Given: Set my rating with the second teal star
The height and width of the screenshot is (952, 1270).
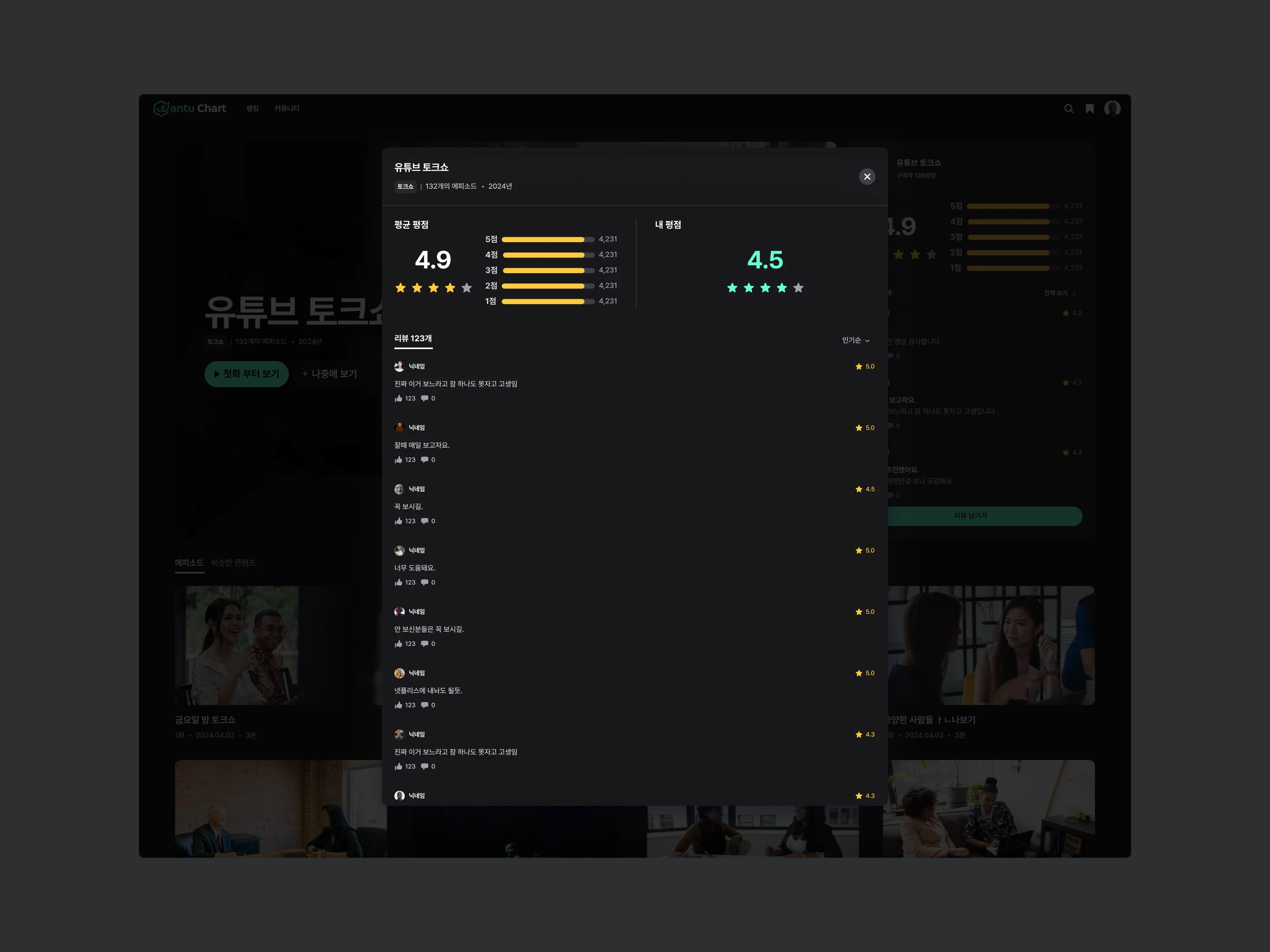Looking at the screenshot, I should pyautogui.click(x=749, y=288).
